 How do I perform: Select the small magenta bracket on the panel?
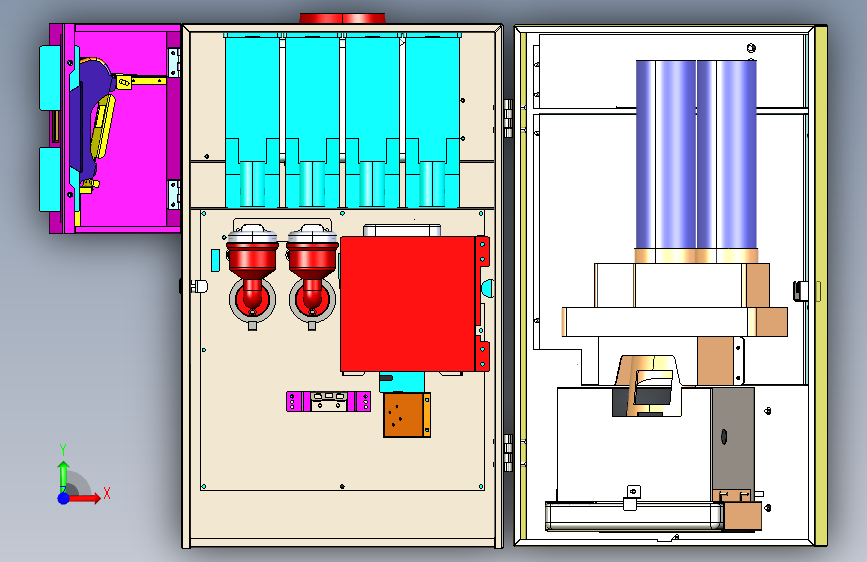point(328,402)
